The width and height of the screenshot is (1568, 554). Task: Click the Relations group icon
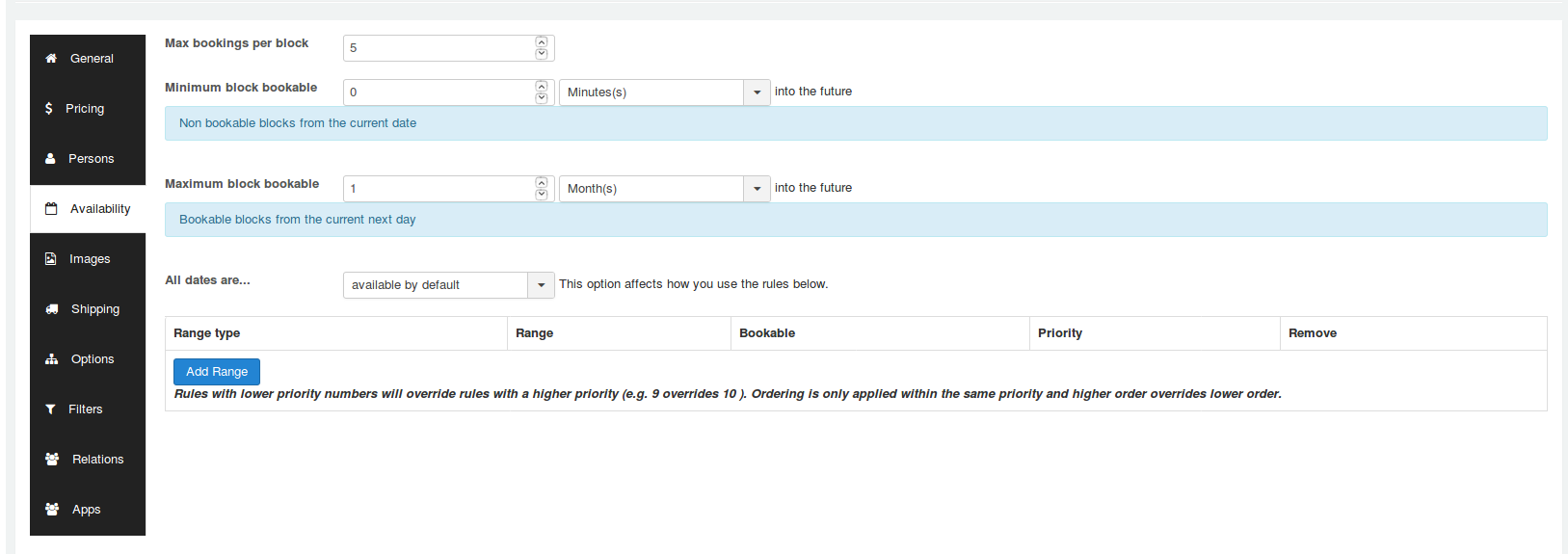point(52,460)
